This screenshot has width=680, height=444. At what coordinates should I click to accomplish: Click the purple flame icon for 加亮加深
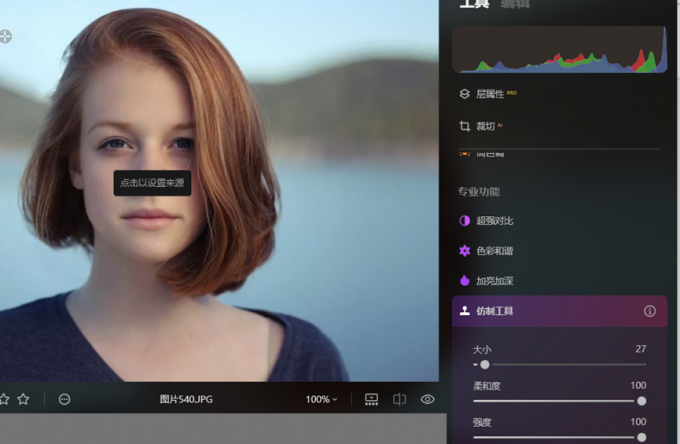pos(464,281)
